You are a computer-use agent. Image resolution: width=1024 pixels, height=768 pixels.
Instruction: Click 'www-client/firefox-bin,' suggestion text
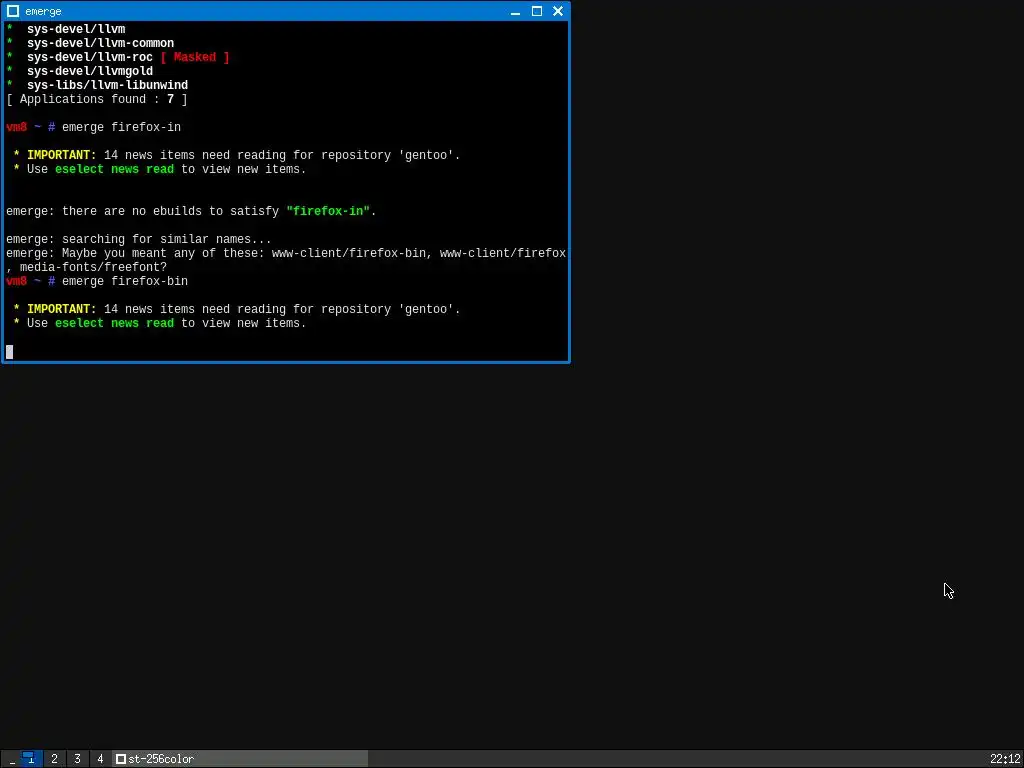pyautogui.click(x=352, y=253)
